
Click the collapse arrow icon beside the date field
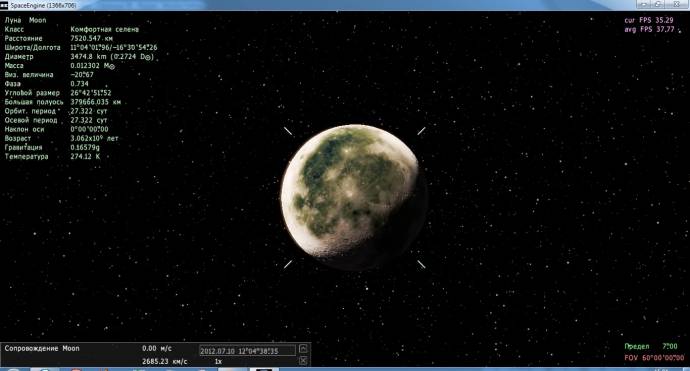click(303, 349)
